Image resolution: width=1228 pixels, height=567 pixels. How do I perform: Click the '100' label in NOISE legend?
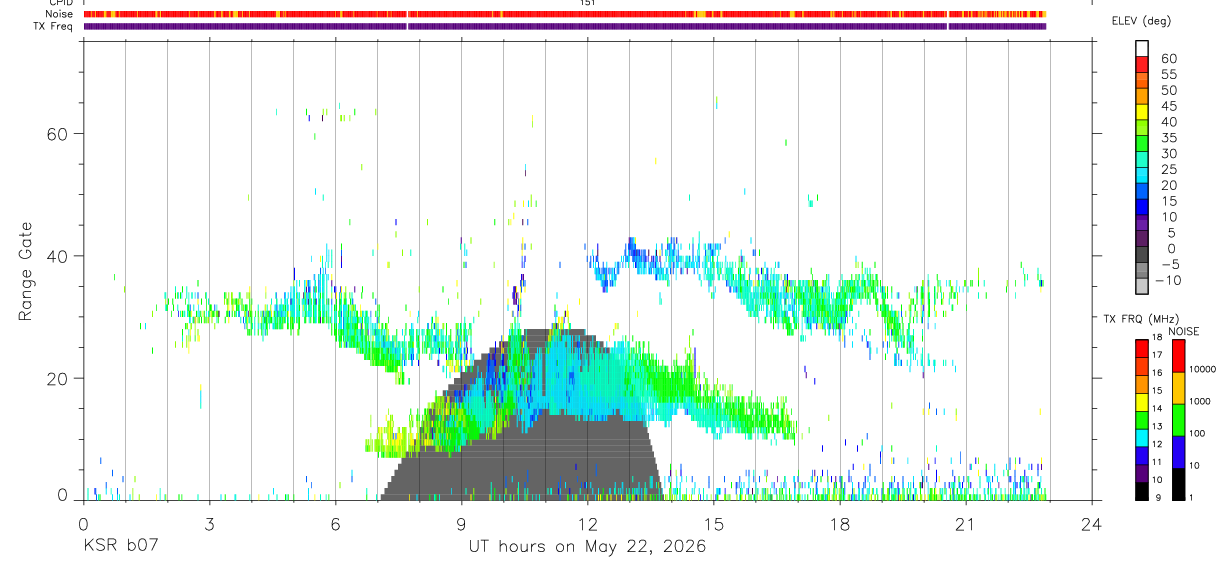1197,433
